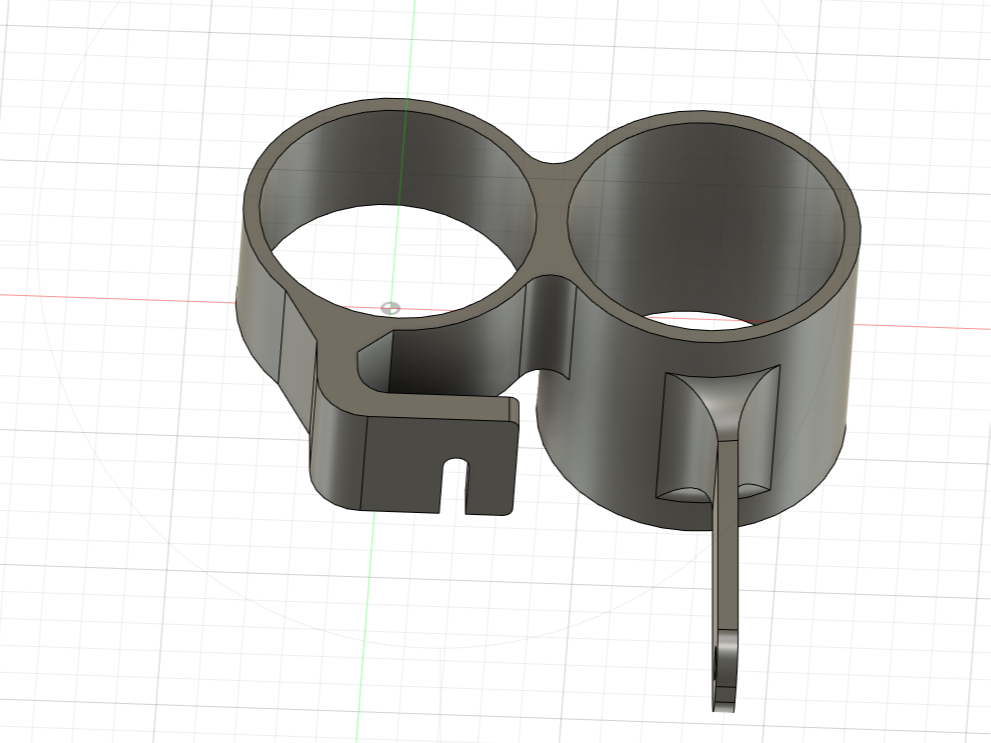Image resolution: width=991 pixels, height=743 pixels.
Task: Select the bridge joining both rings
Action: [x=552, y=218]
